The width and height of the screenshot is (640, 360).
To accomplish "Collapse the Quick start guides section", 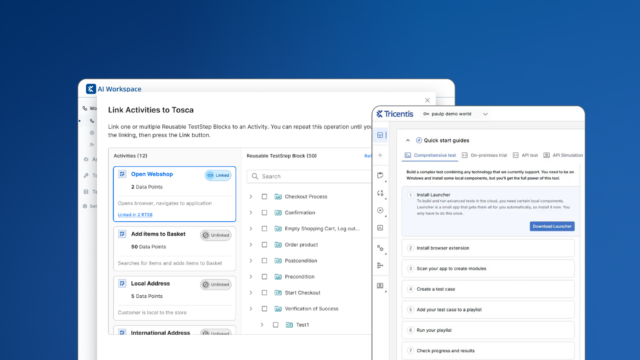I will click(x=408, y=140).
